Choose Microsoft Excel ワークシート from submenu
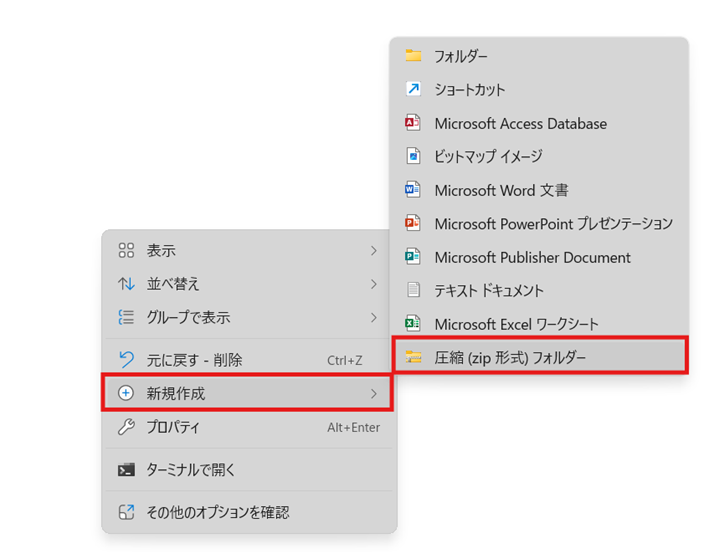Screen dimensions: 709x554 [x=516, y=324]
